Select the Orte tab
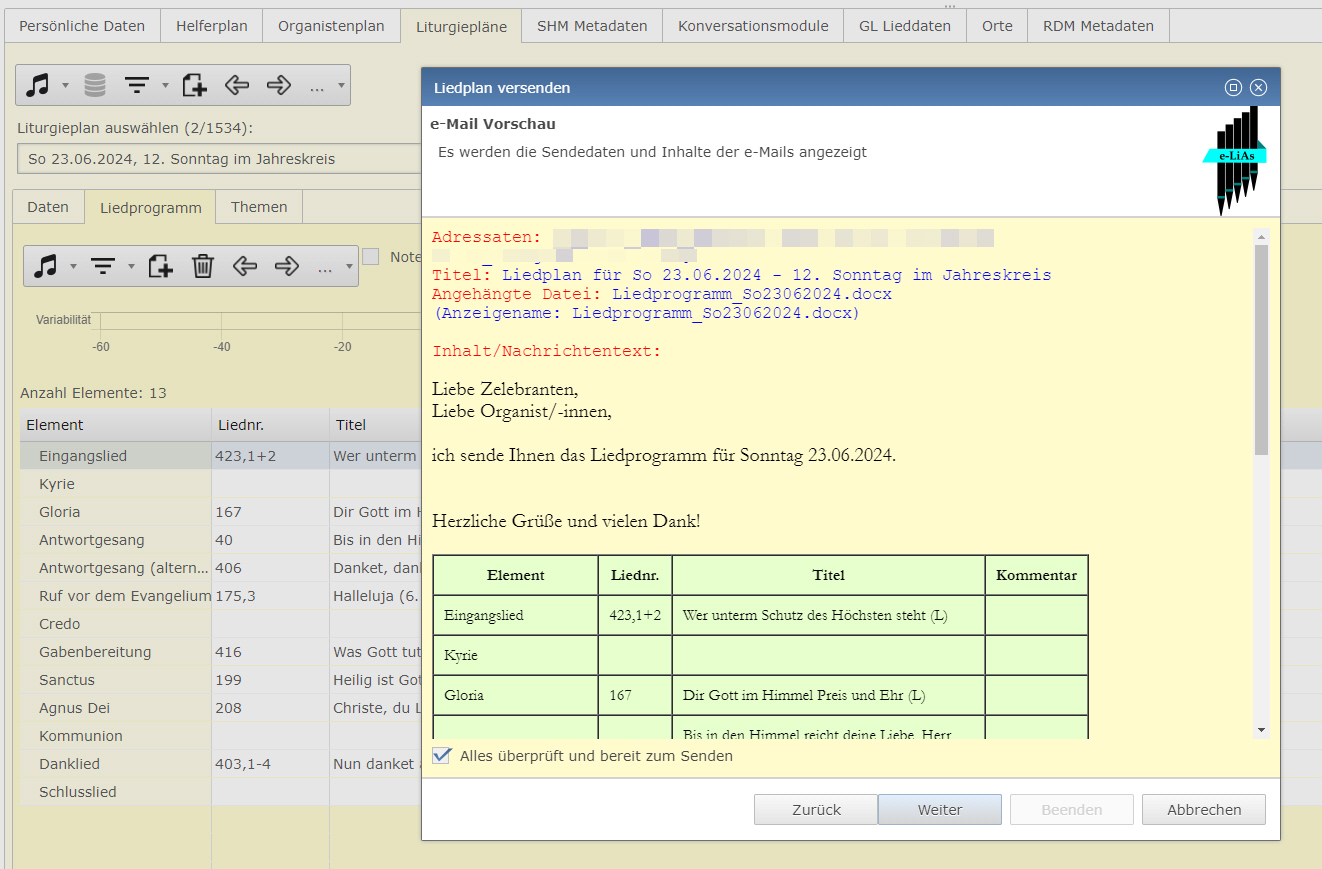The image size is (1322, 869). (x=997, y=26)
